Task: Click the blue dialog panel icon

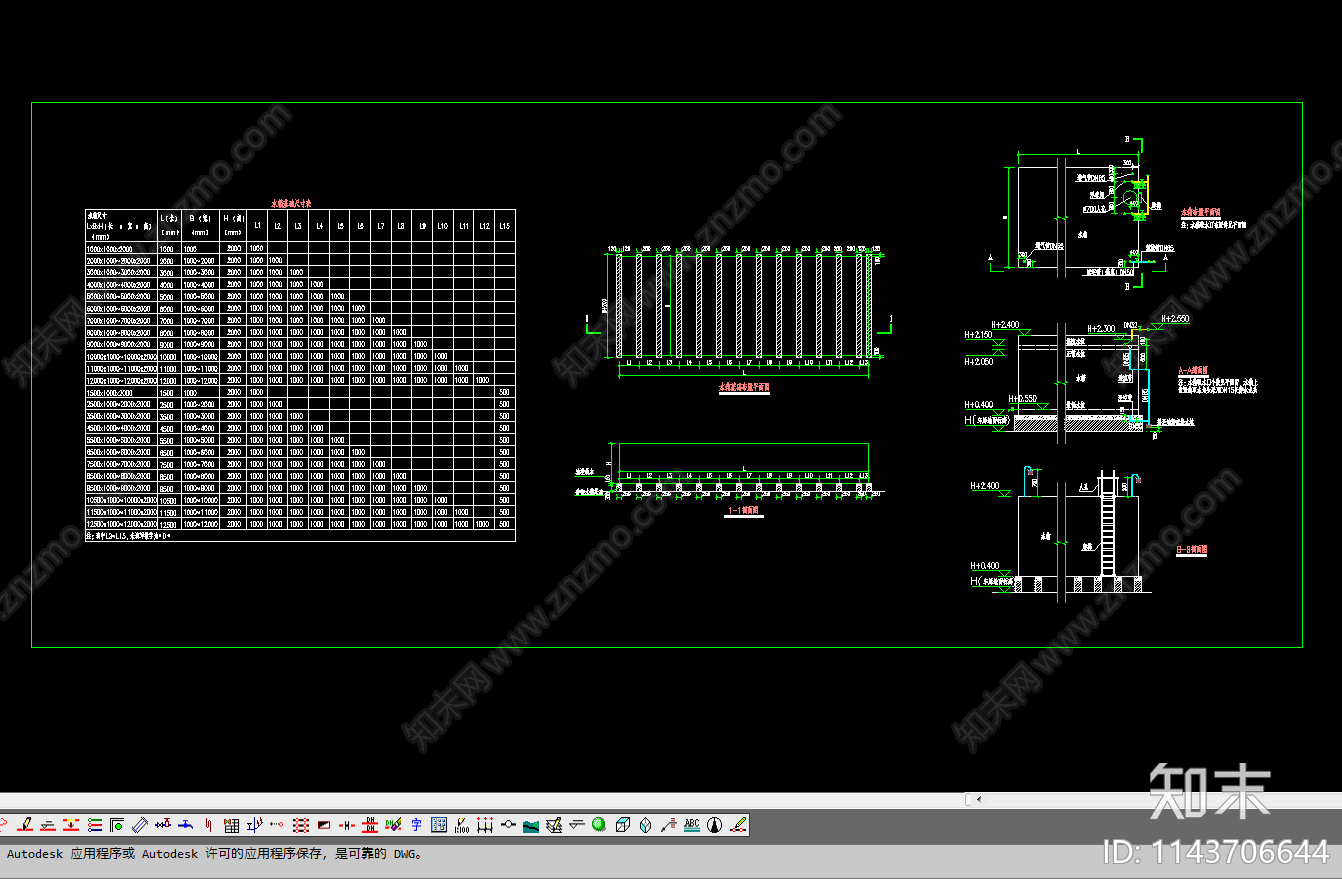Action: click(439, 825)
